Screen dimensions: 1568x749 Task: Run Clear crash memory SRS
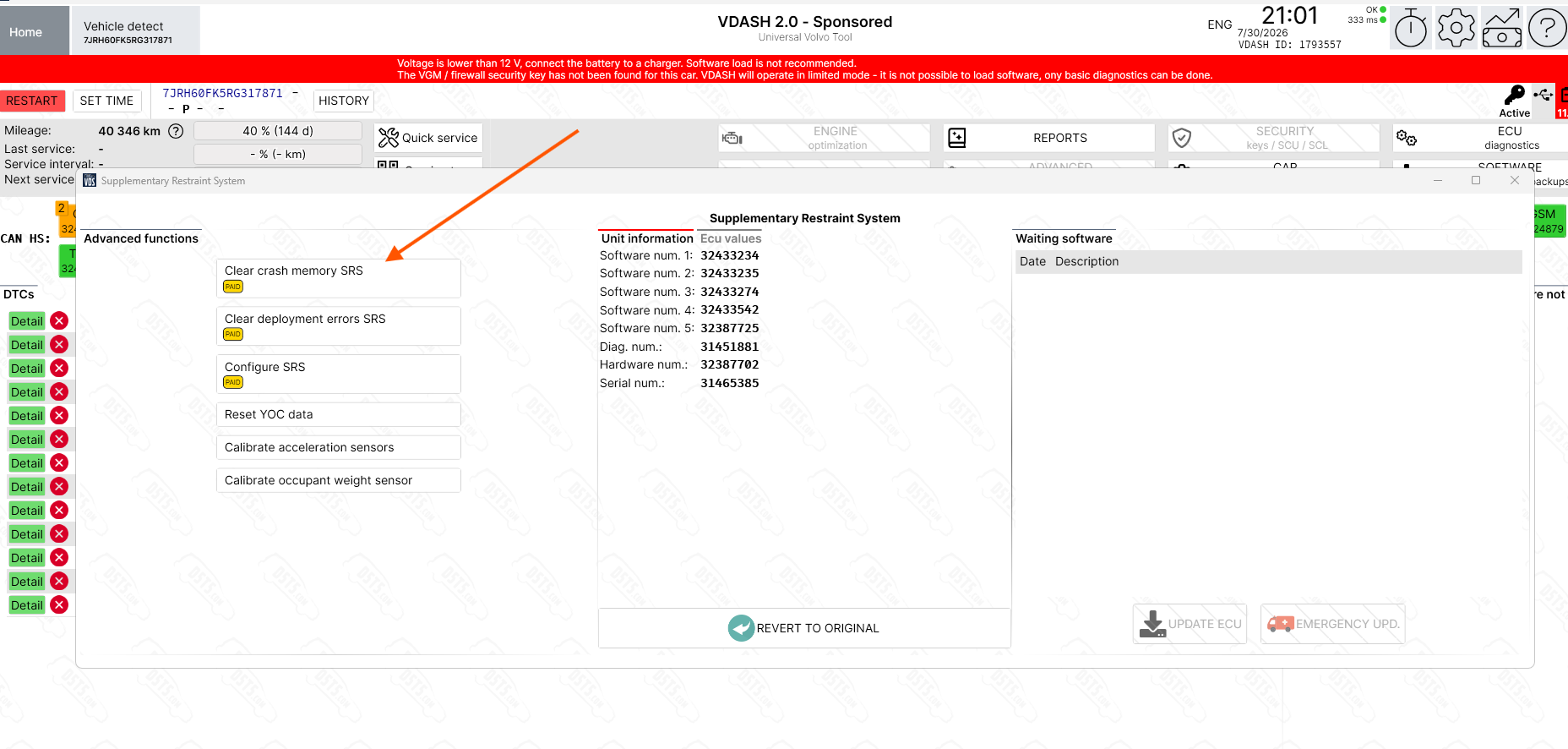[339, 278]
